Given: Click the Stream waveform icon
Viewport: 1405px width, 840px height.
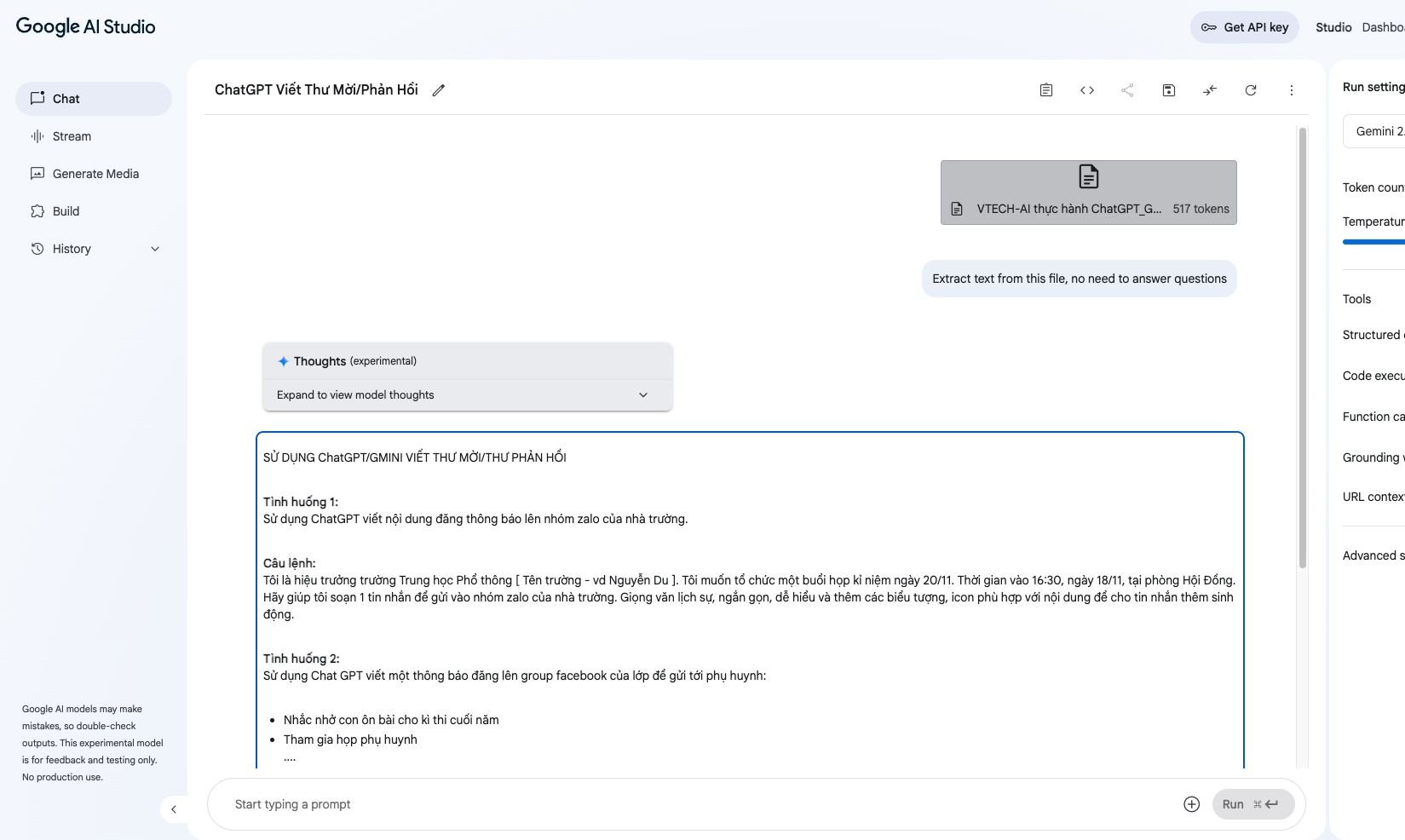Looking at the screenshot, I should pyautogui.click(x=37, y=136).
